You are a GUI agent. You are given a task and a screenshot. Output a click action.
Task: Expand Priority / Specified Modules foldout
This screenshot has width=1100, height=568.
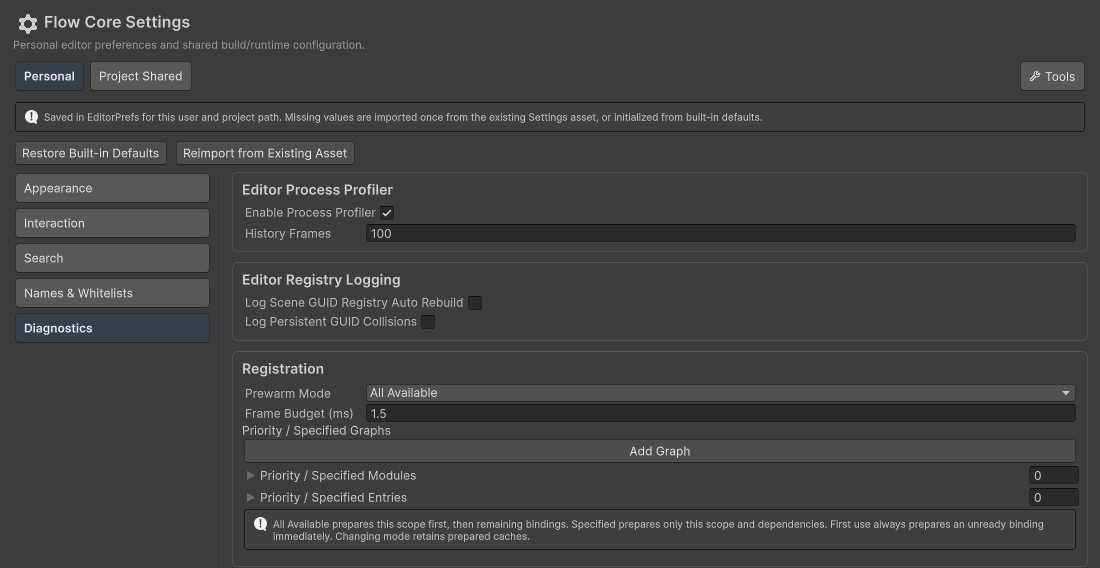tap(250, 475)
